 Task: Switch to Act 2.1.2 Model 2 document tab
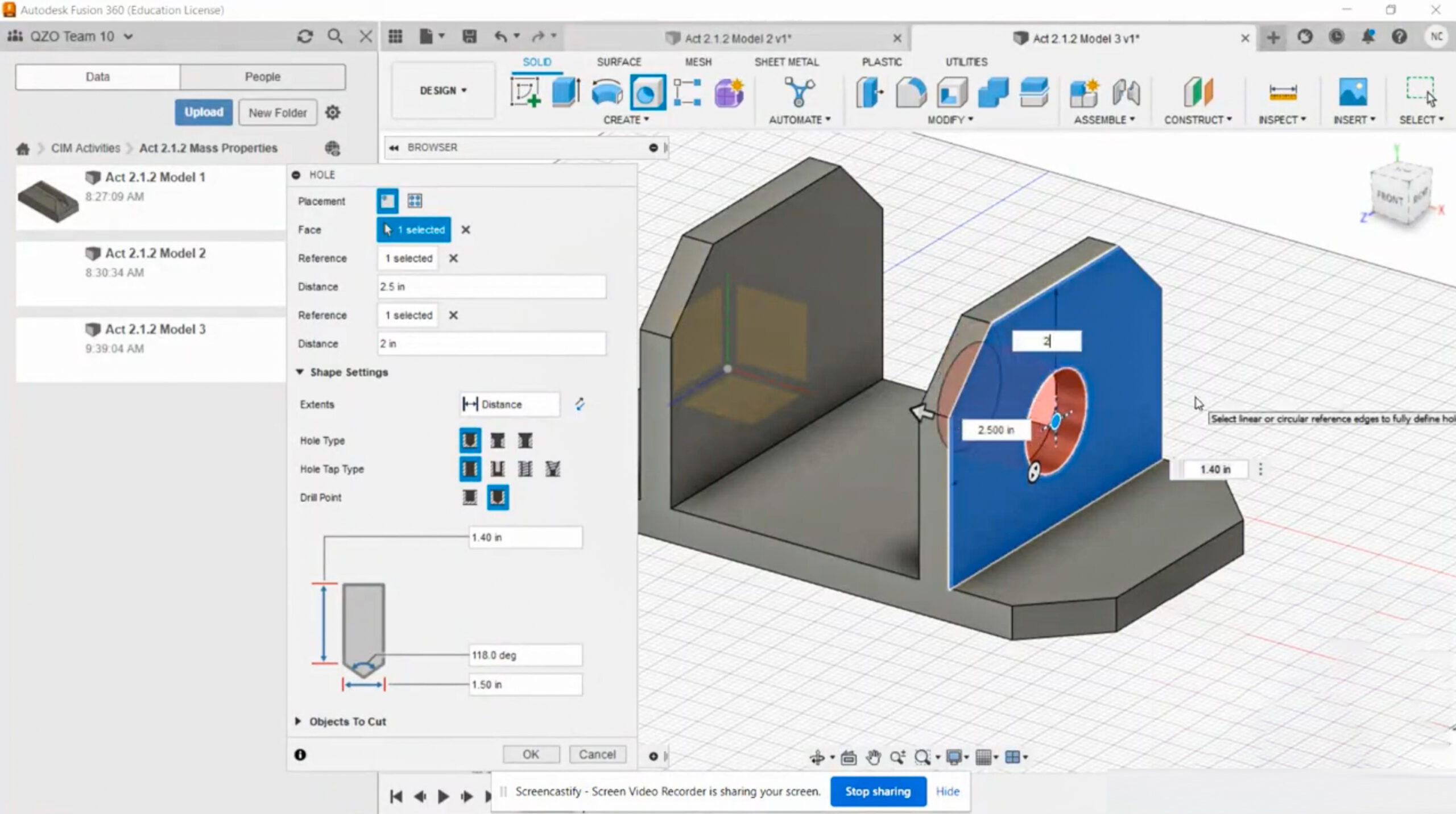737,38
